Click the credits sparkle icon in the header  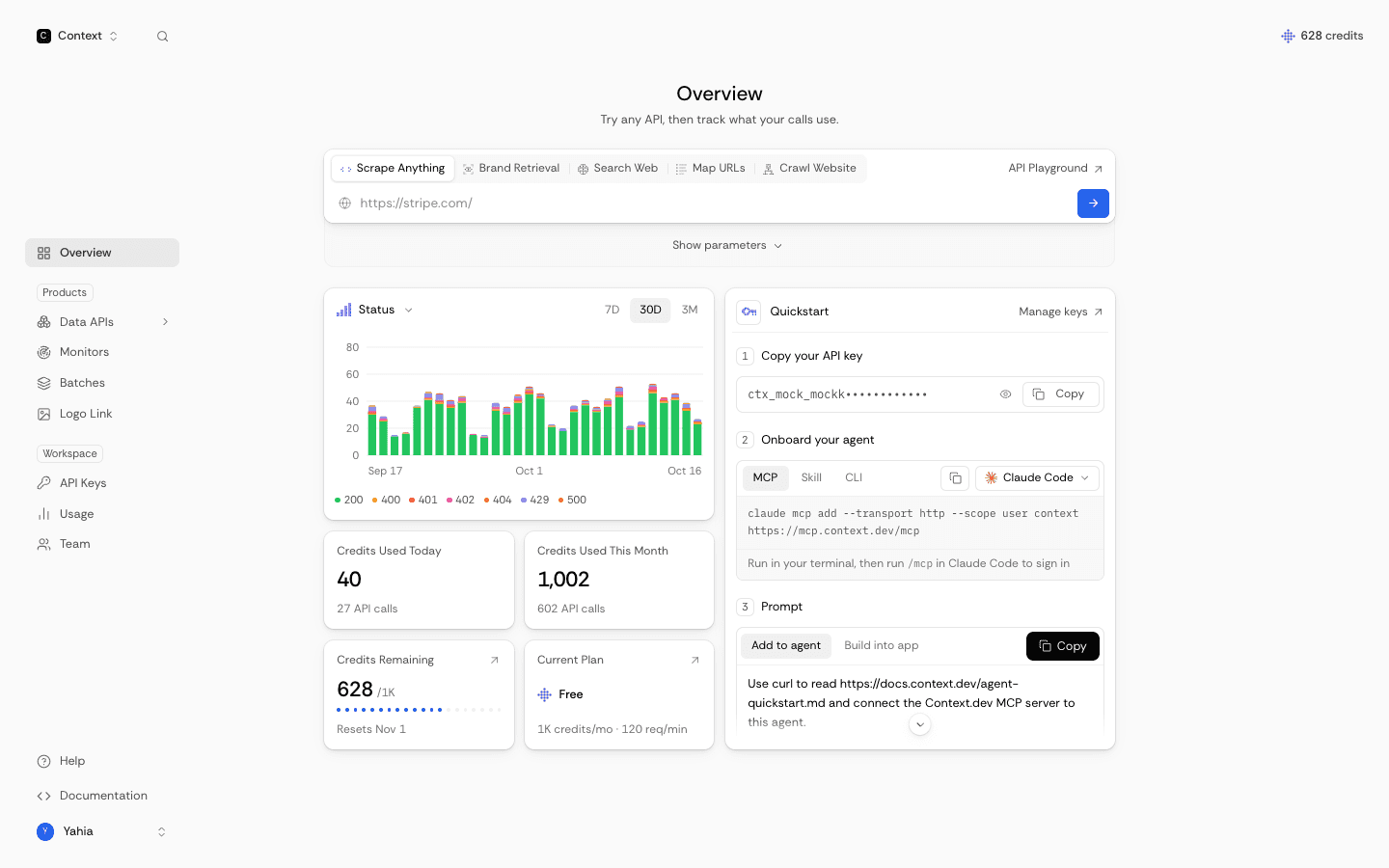(x=1288, y=36)
